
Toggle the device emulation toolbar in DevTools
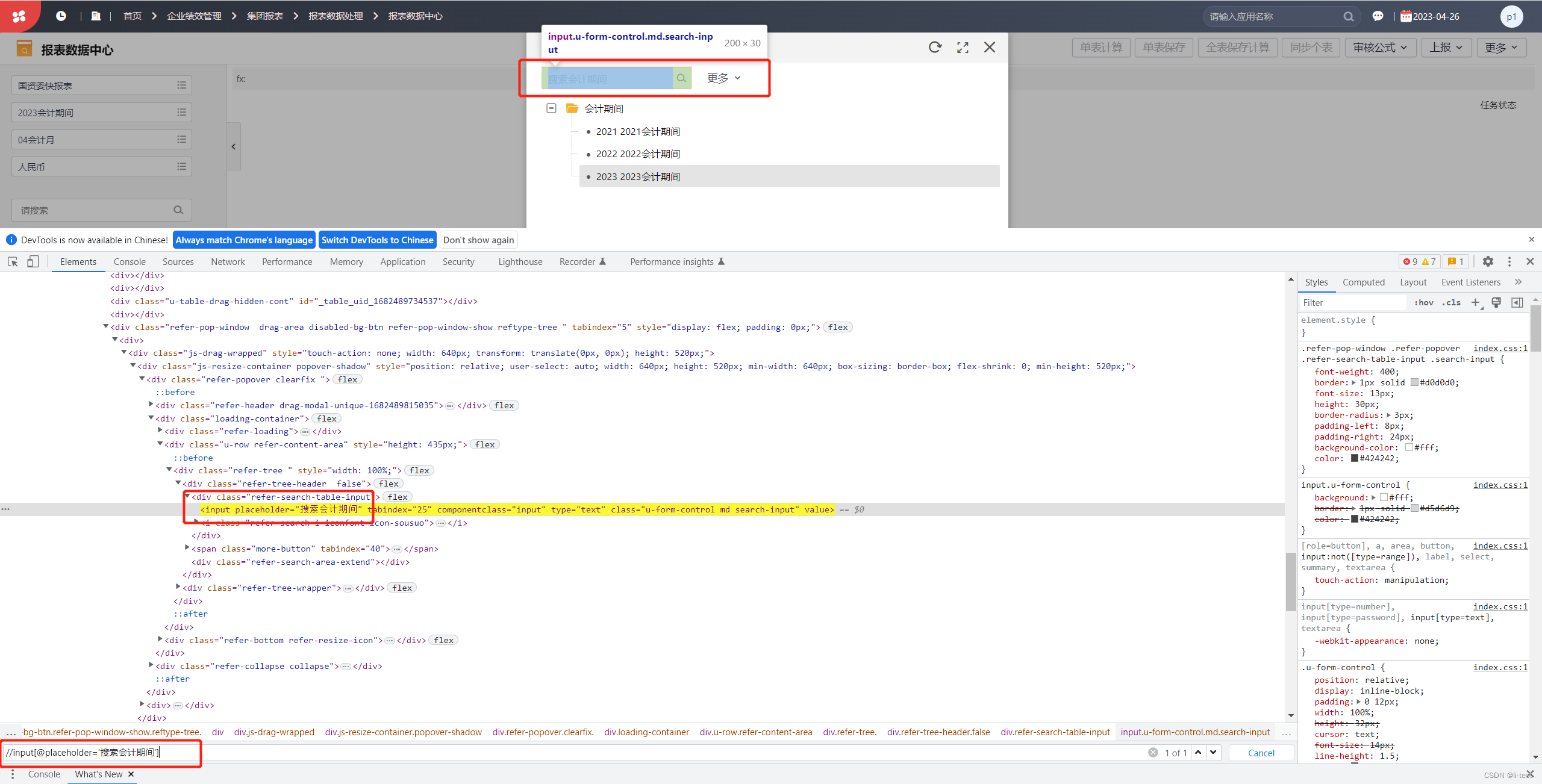click(33, 261)
